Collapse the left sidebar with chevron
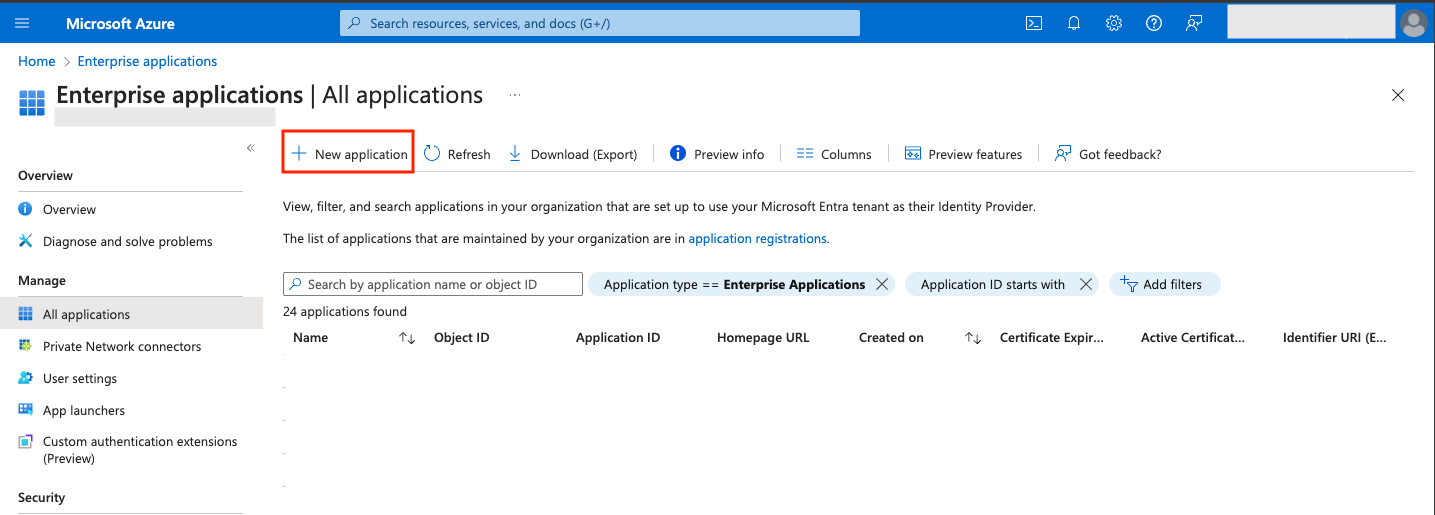 point(251,148)
